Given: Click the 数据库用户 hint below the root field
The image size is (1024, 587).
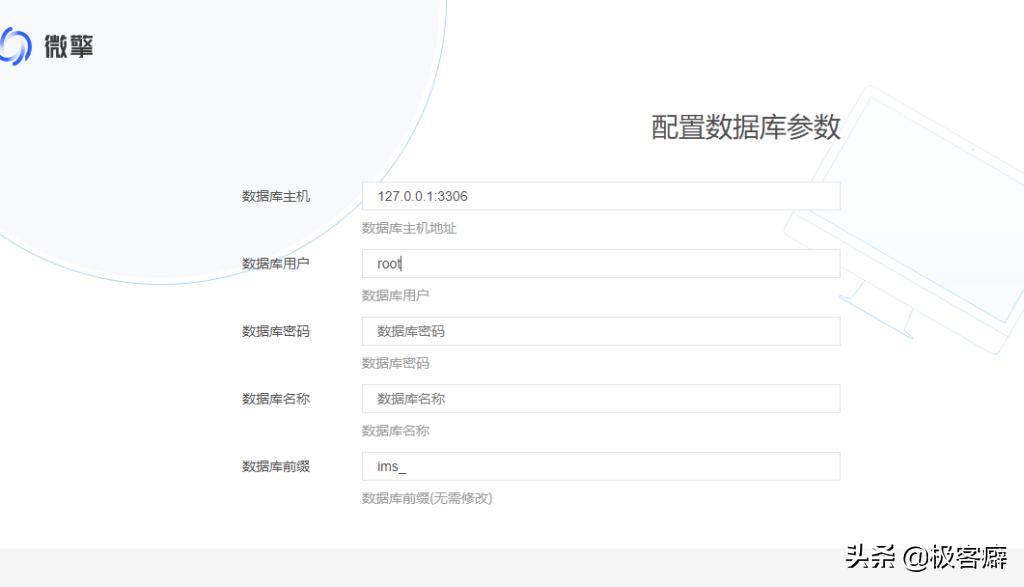Looking at the screenshot, I should [x=395, y=295].
